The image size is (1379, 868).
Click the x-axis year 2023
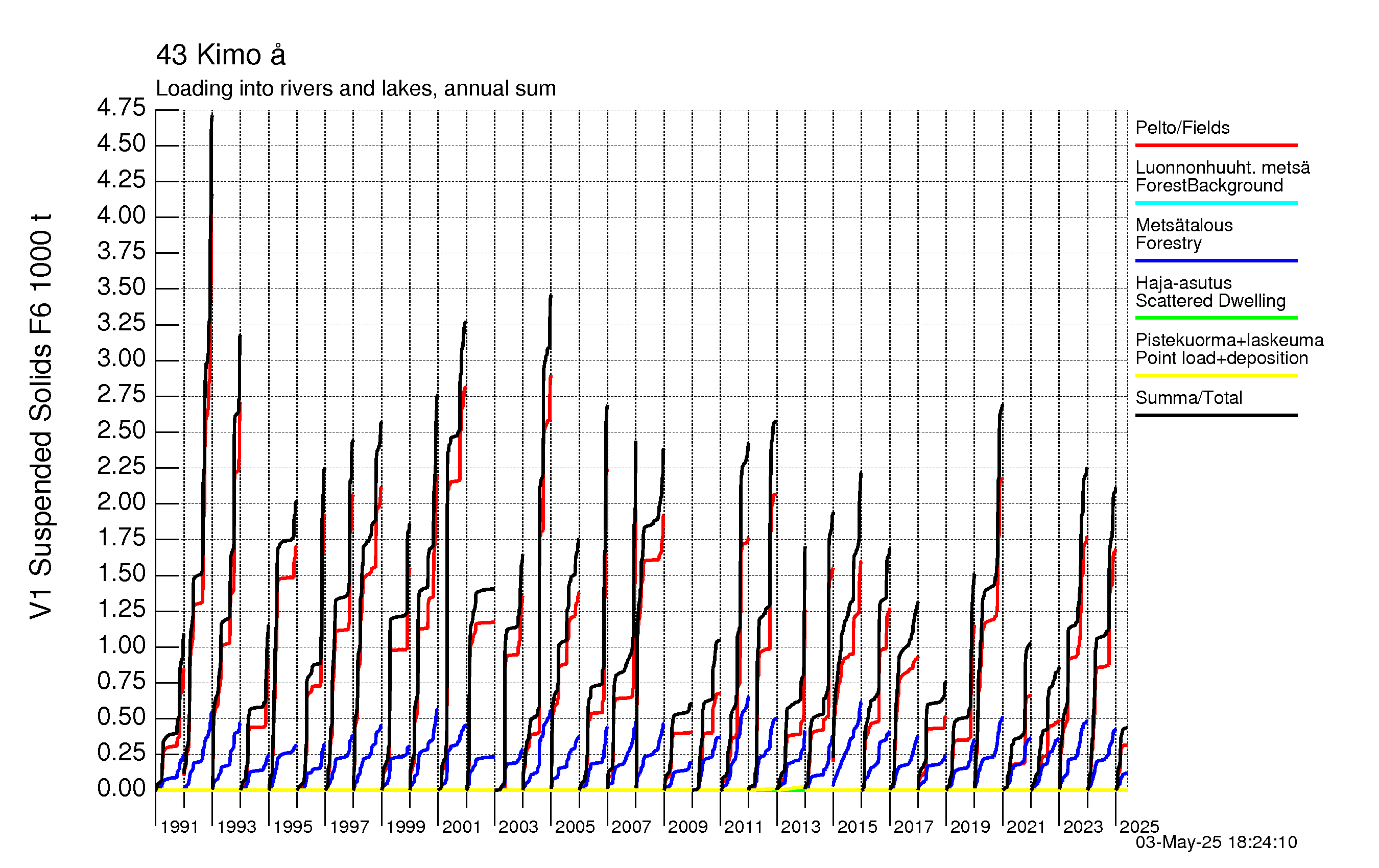(x=1083, y=827)
